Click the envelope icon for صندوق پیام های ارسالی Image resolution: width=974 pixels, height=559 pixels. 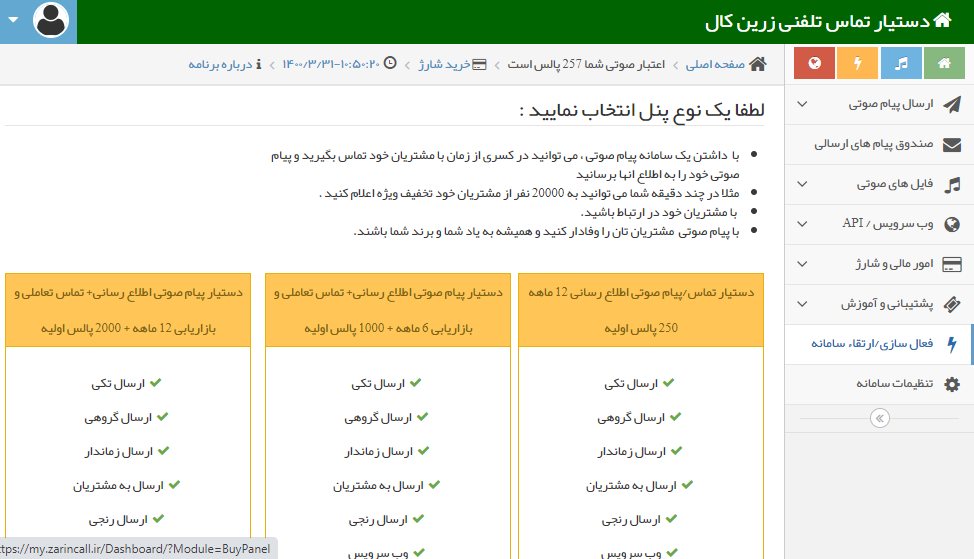coord(952,145)
